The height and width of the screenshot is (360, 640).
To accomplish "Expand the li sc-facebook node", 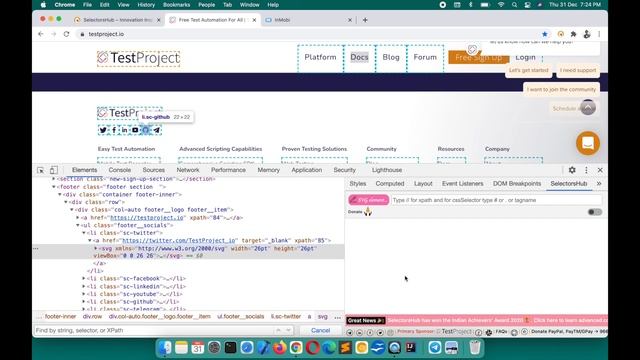I will pos(84,278).
